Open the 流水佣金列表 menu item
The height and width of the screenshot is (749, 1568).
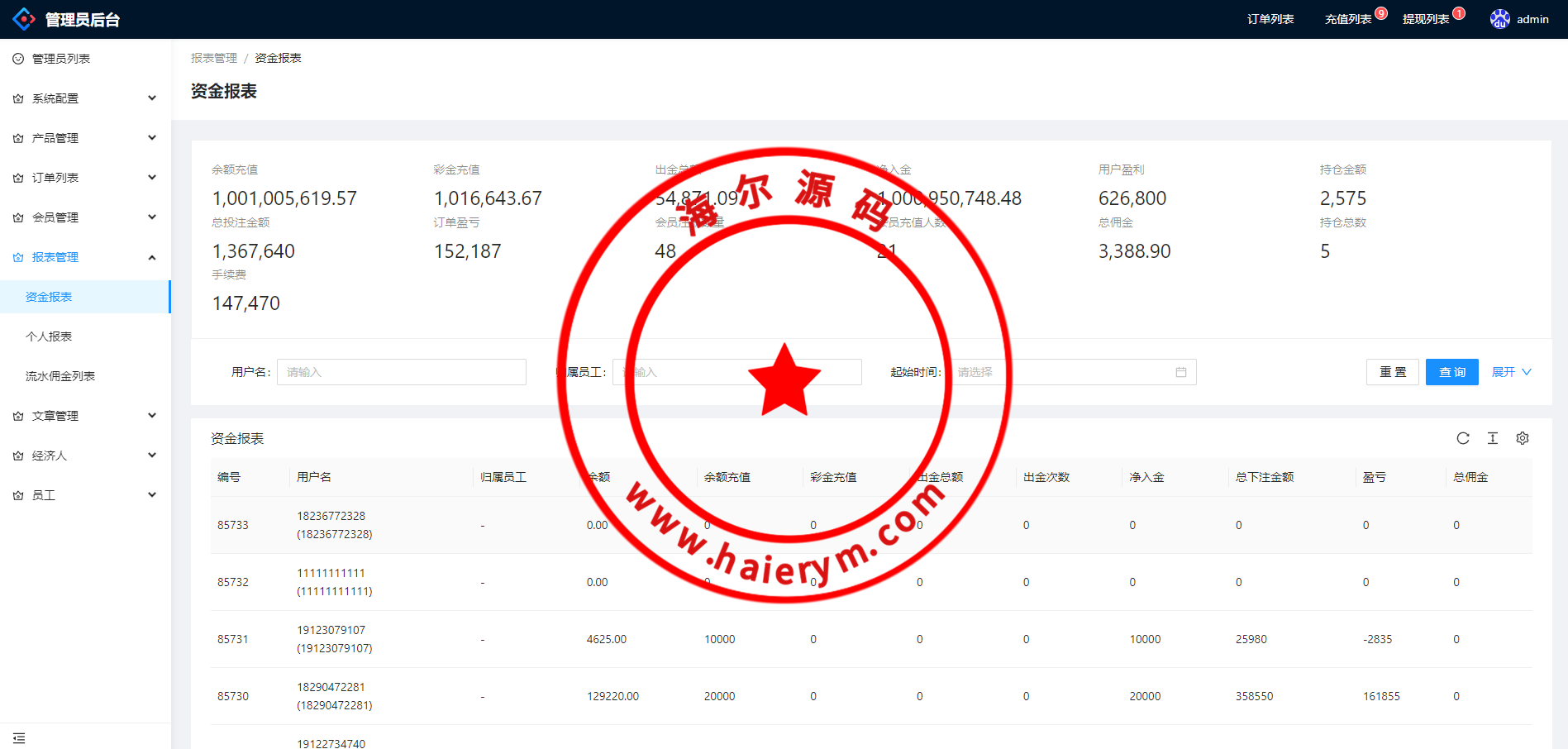[60, 376]
